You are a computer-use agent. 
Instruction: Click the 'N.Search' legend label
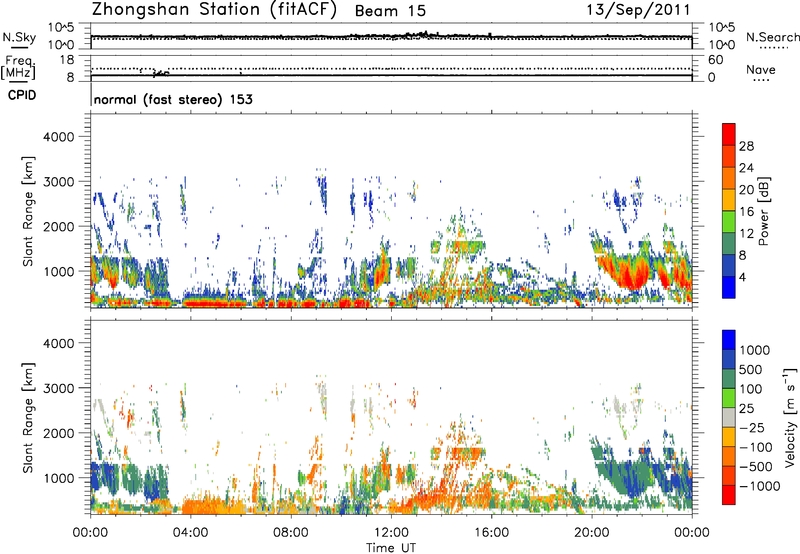tap(773, 37)
